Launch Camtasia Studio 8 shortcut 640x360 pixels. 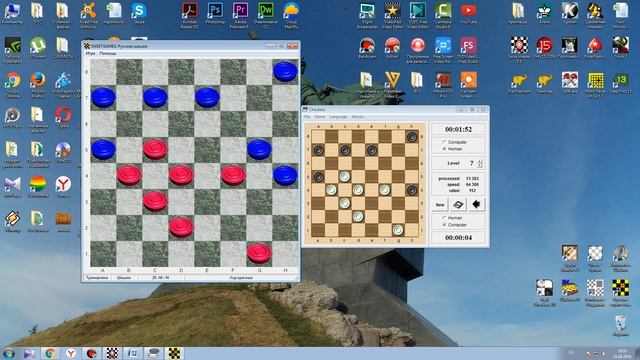click(443, 14)
